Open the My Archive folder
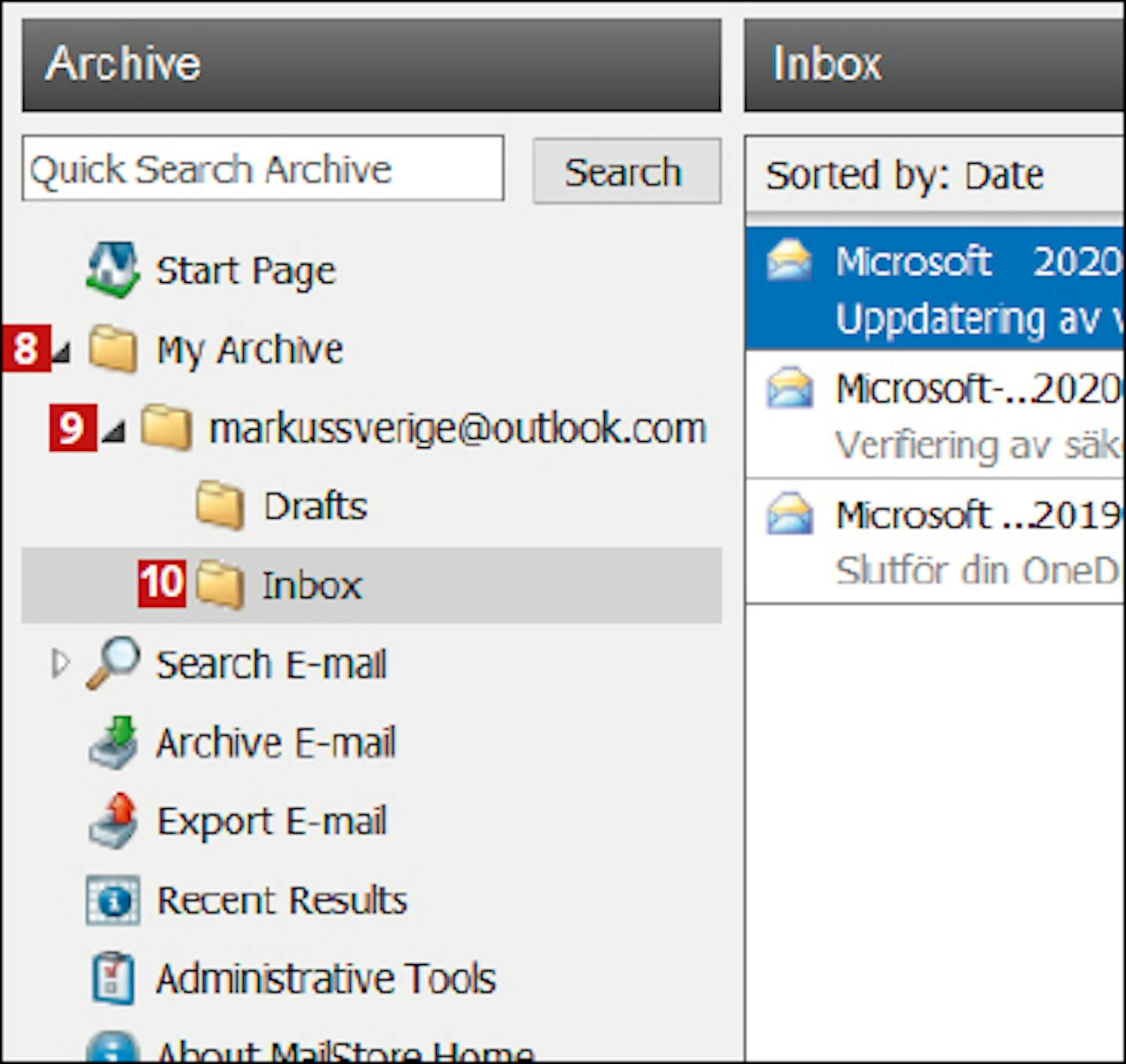The height and width of the screenshot is (1064, 1126). [x=249, y=350]
